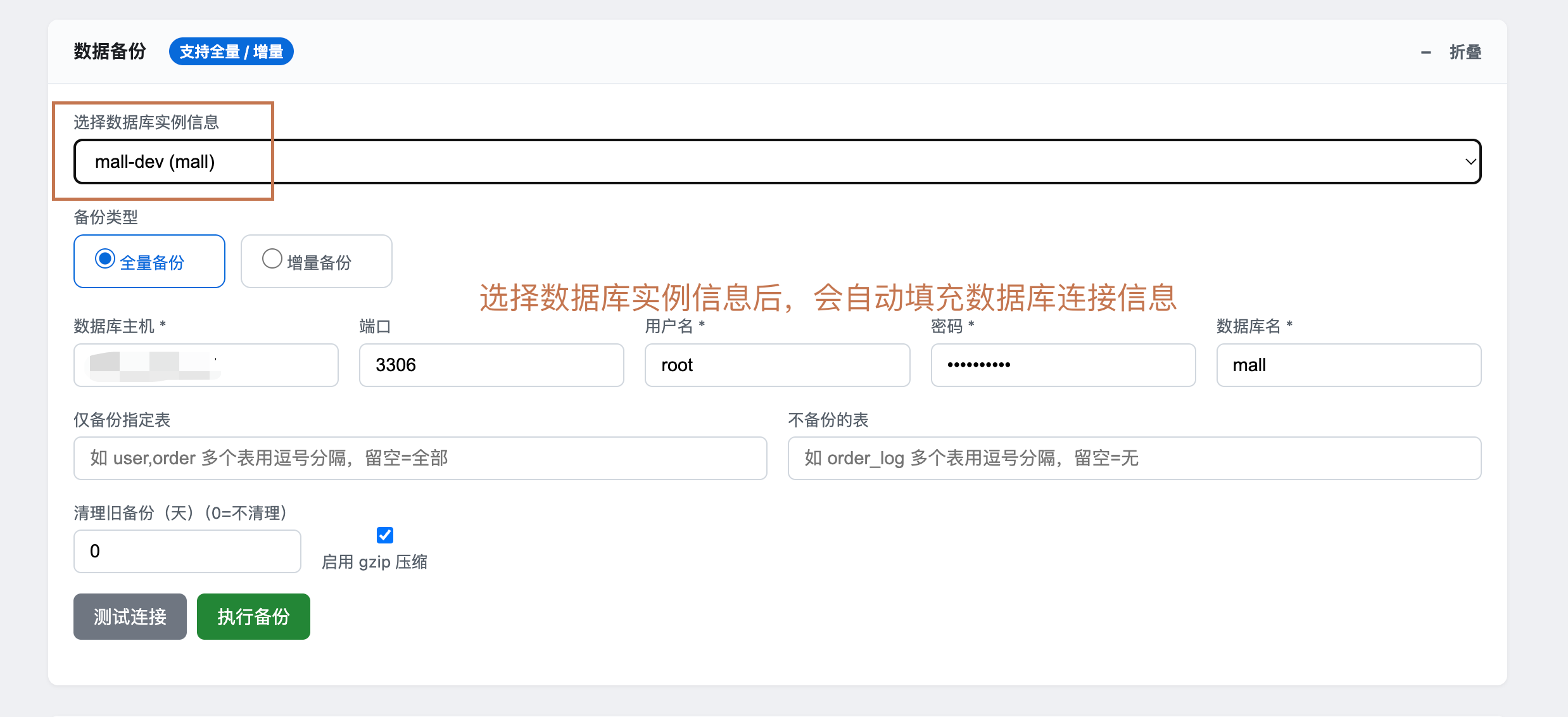This screenshot has width=1568, height=717.
Task: Focus the 仅备份指定表 text input
Action: 420,458
